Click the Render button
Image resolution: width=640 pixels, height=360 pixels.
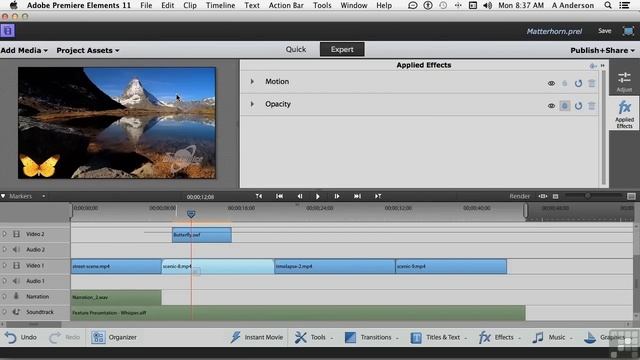[519, 196]
